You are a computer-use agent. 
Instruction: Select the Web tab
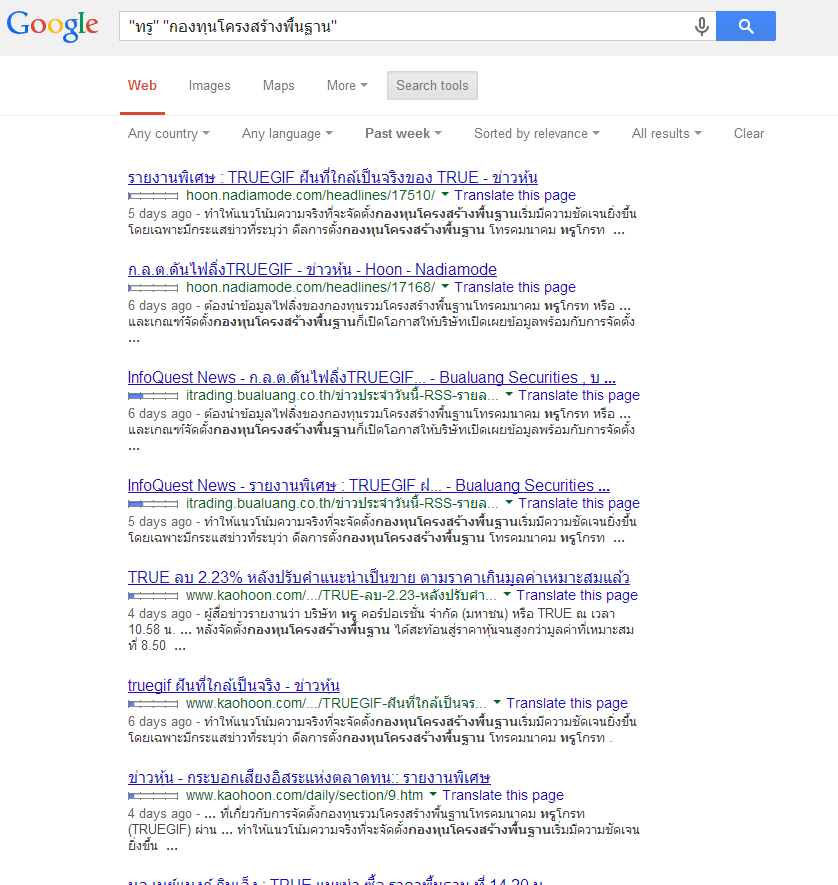coord(142,85)
